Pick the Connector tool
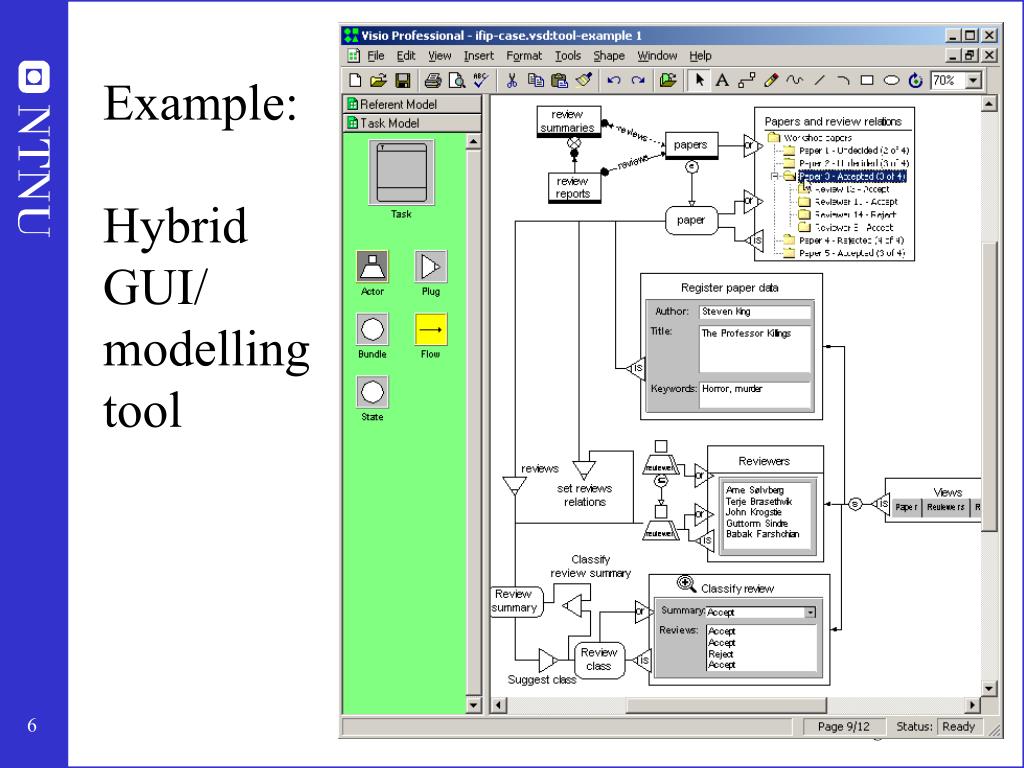 746,80
